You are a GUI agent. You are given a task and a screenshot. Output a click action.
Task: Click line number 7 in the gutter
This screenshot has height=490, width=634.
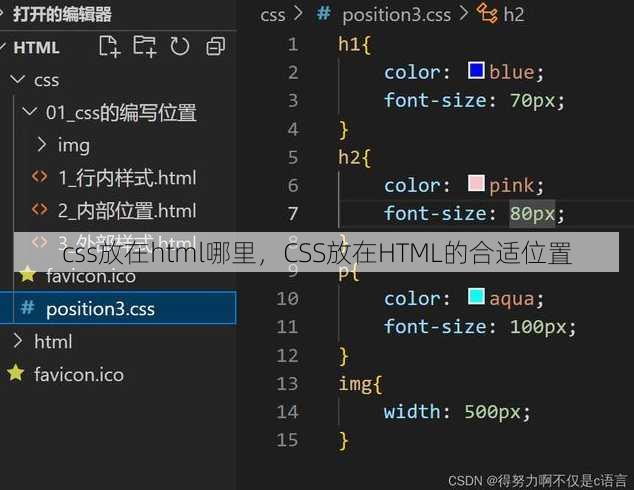[x=293, y=214]
